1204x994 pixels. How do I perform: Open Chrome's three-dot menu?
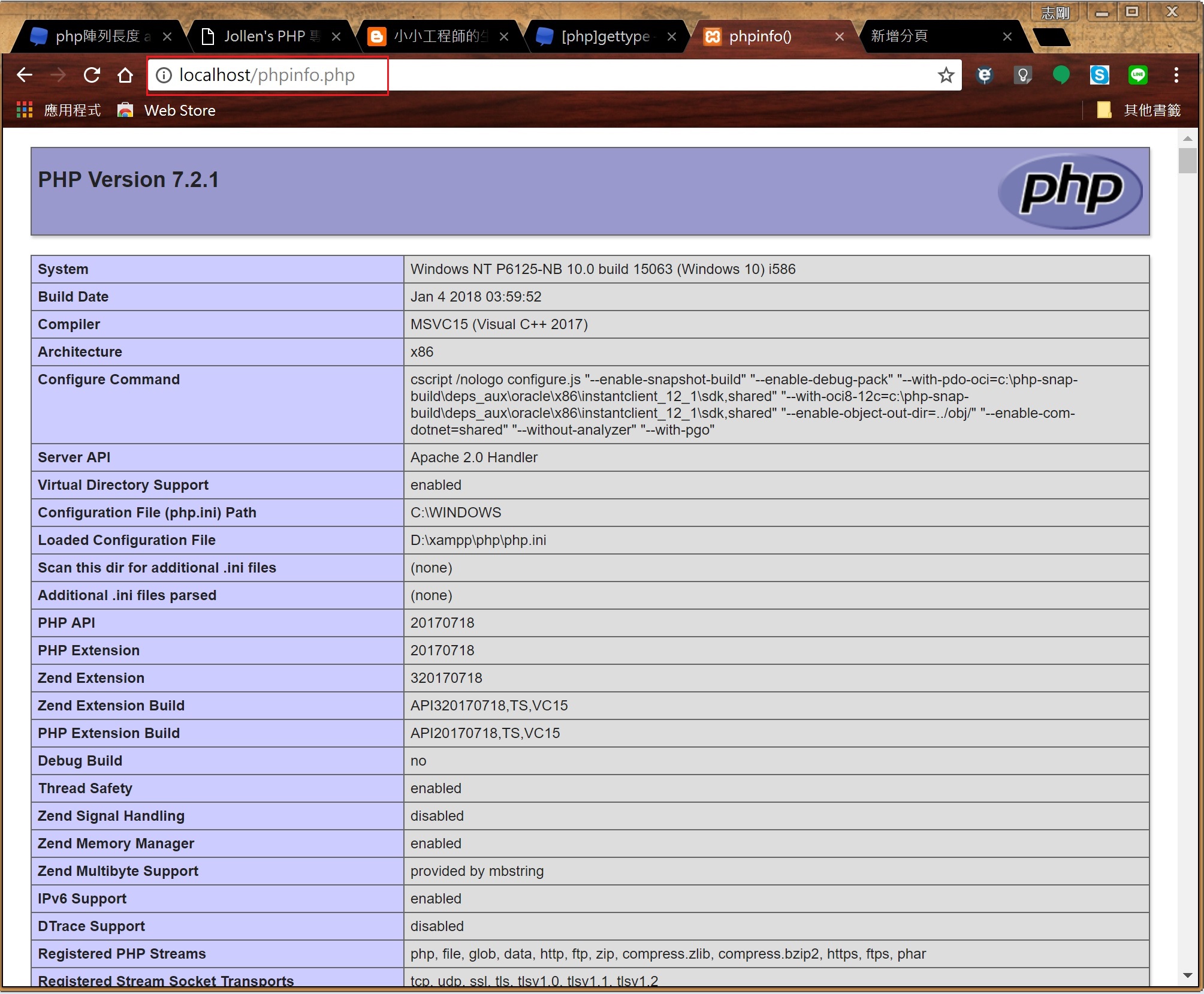click(1176, 75)
